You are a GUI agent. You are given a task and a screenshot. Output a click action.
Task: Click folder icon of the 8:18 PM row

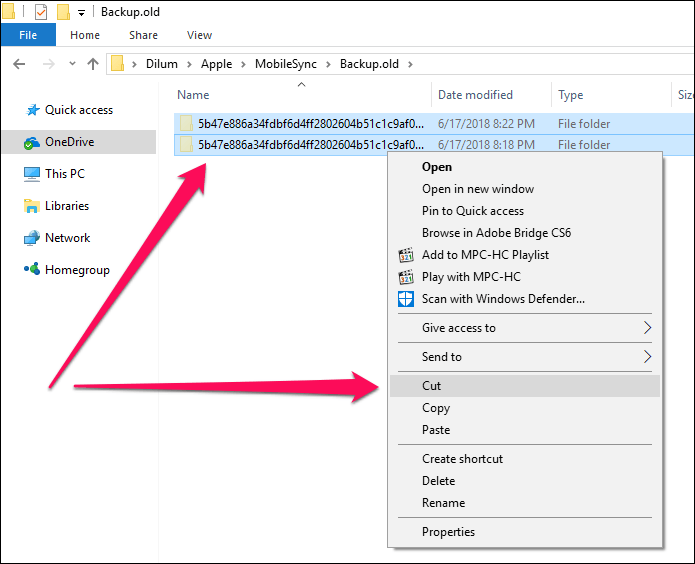coord(186,145)
